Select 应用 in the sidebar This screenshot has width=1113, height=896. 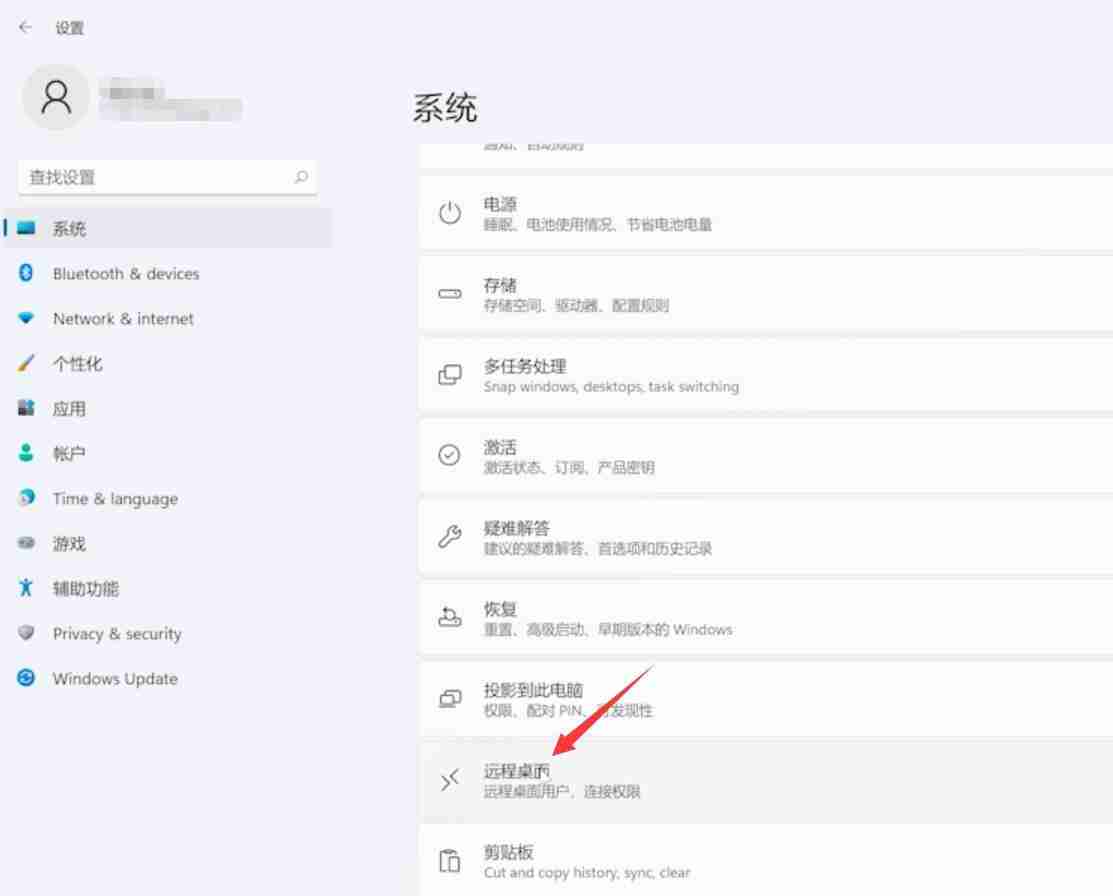click(x=68, y=408)
